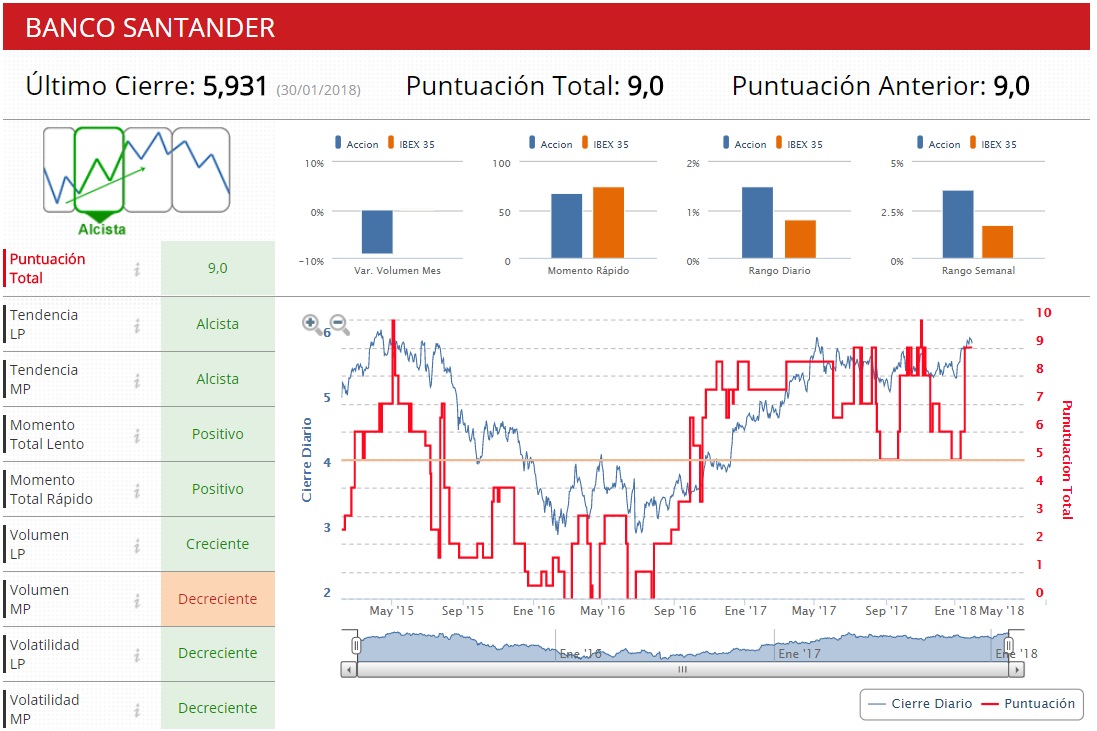Click the navigator scrollbar right arrow
The image size is (1097, 731).
click(1017, 670)
